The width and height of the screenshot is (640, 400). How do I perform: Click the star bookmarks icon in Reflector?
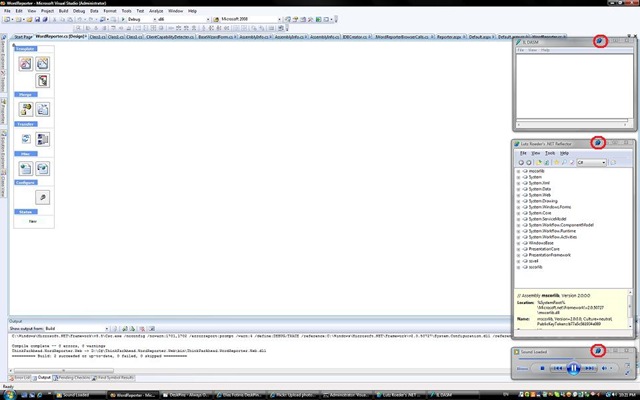coord(556,162)
